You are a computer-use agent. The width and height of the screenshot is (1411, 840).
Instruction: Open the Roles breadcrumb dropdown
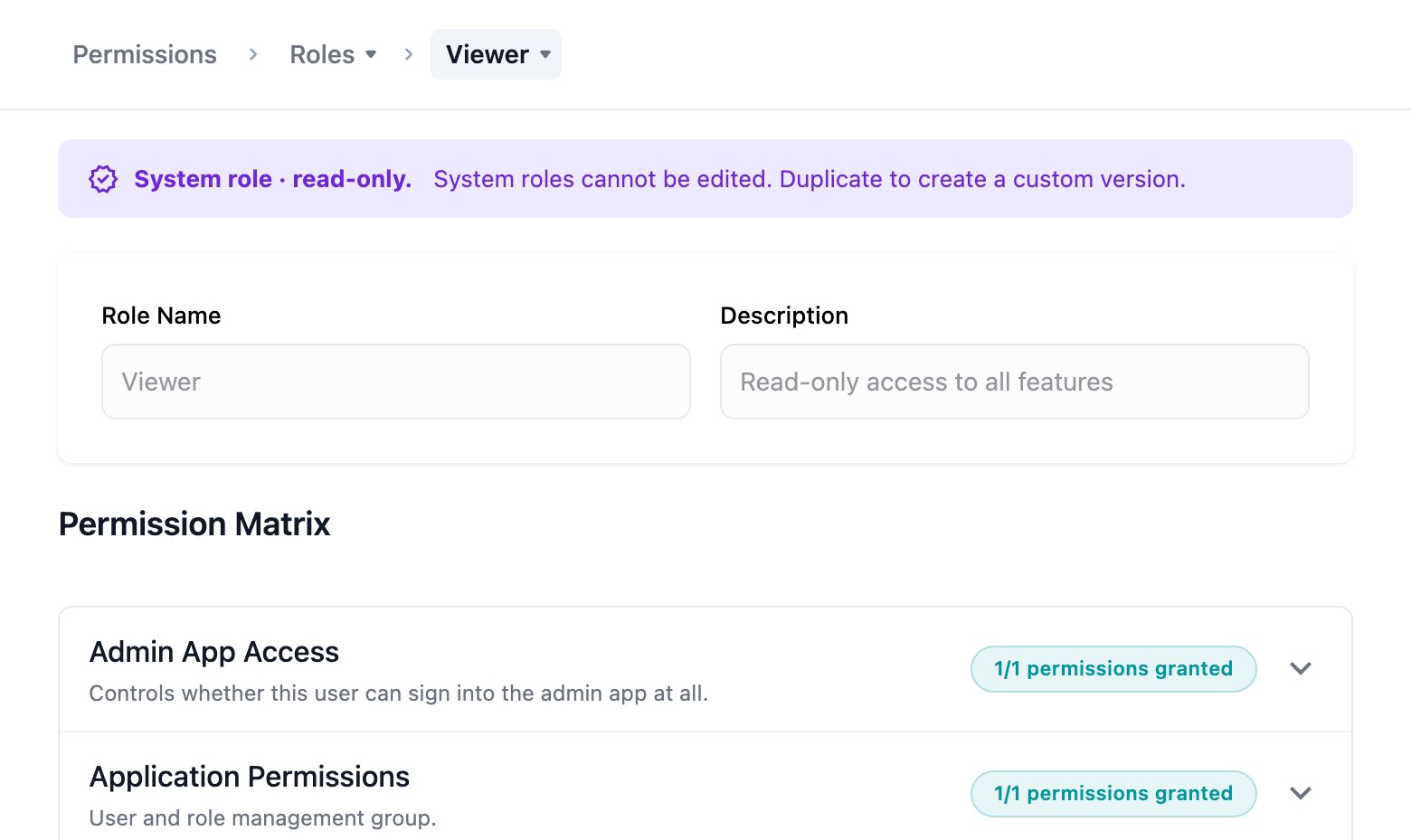click(x=333, y=54)
